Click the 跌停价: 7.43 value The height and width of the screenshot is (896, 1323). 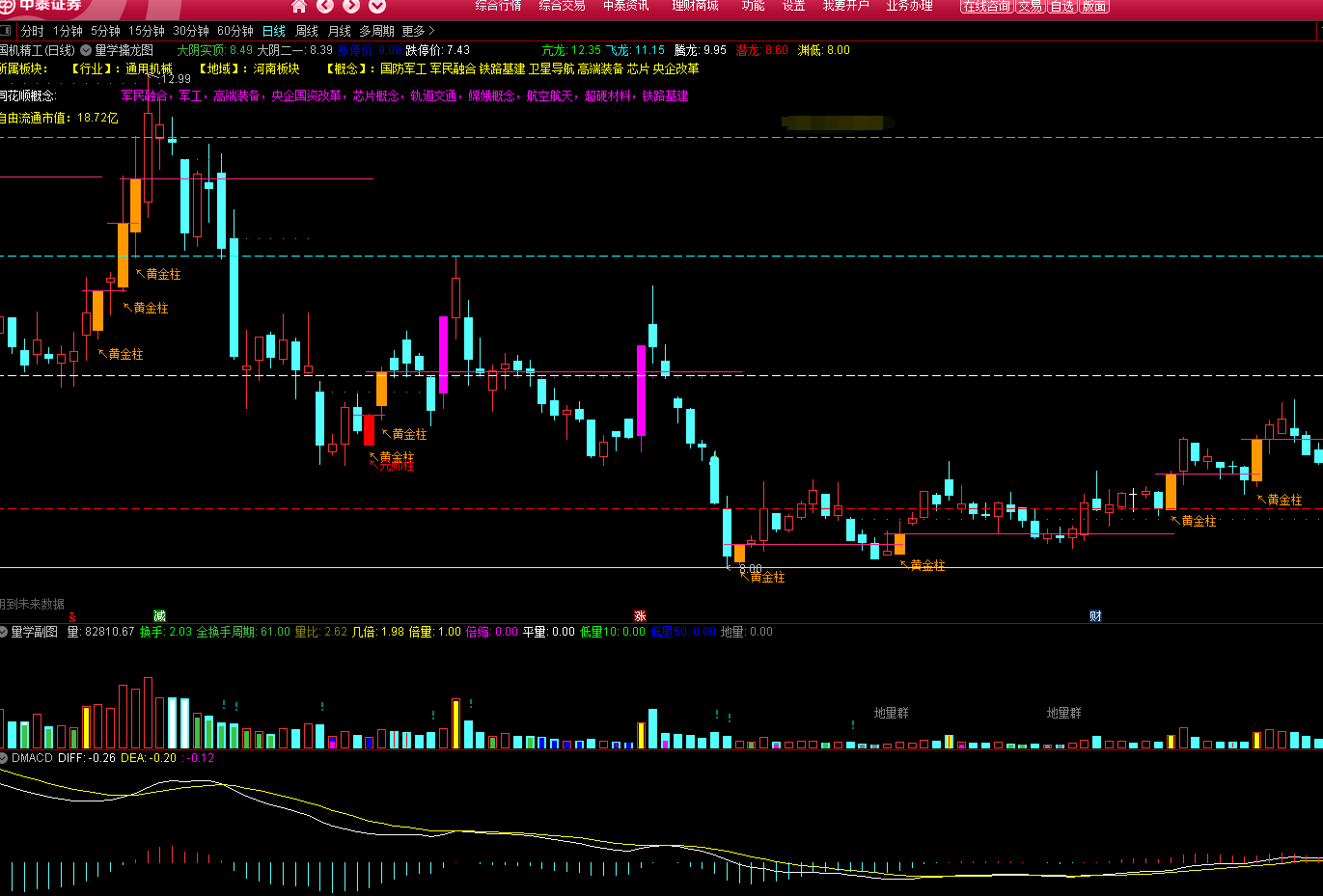[437, 50]
